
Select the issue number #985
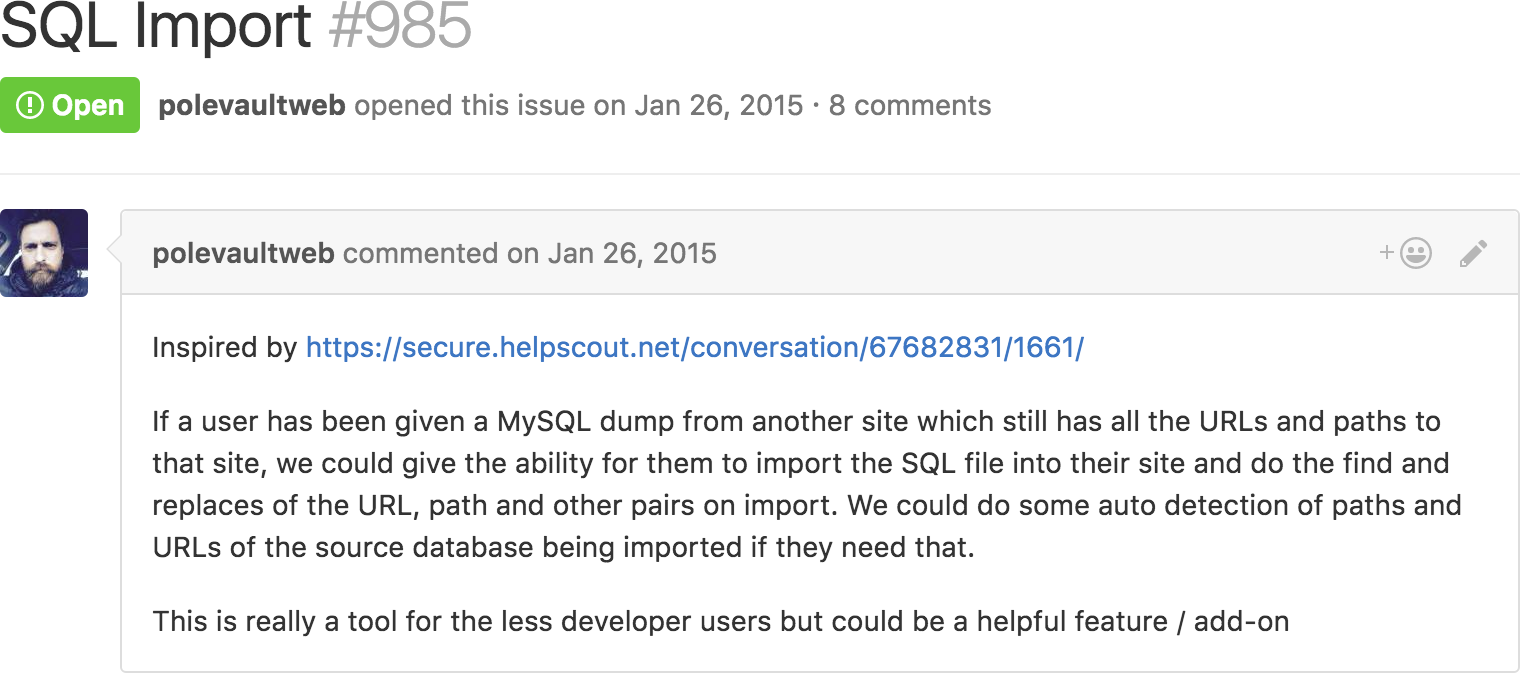(400, 28)
